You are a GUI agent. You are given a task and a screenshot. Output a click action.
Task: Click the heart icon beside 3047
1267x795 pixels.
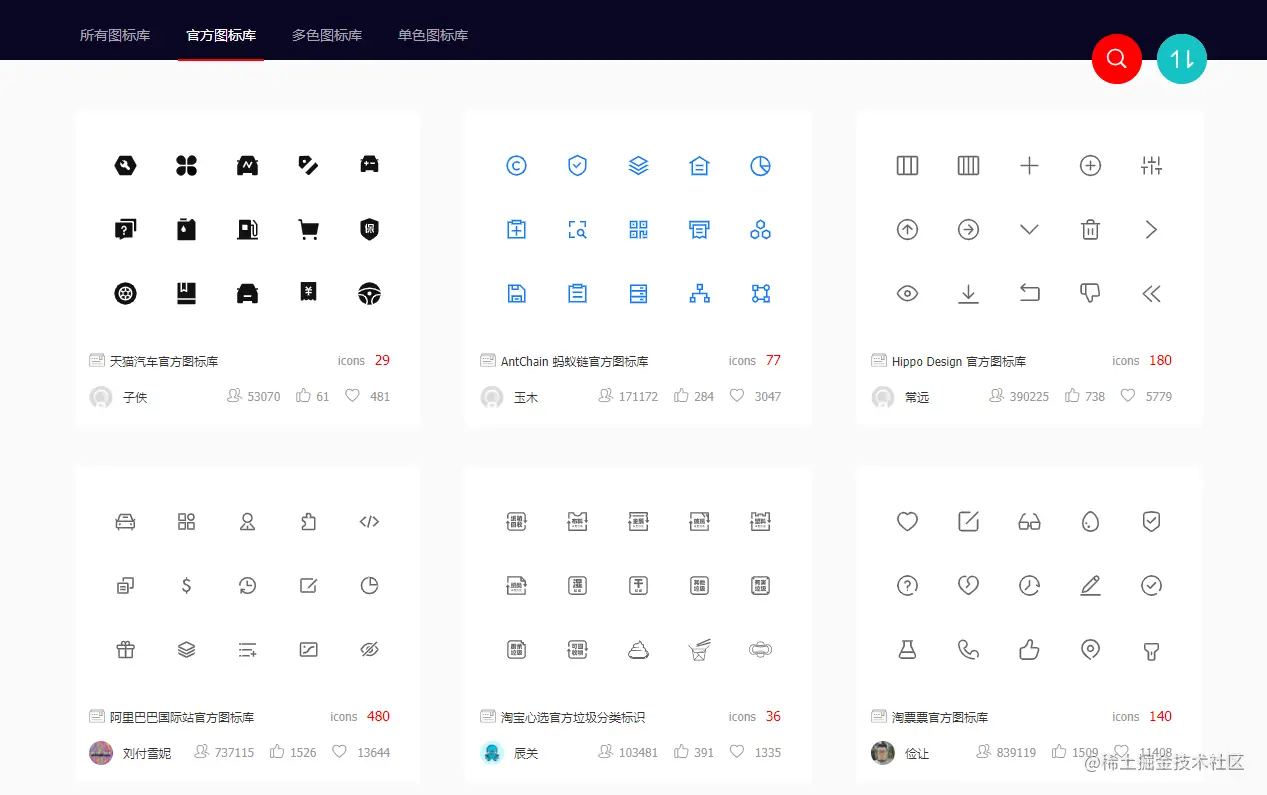pyautogui.click(x=737, y=396)
